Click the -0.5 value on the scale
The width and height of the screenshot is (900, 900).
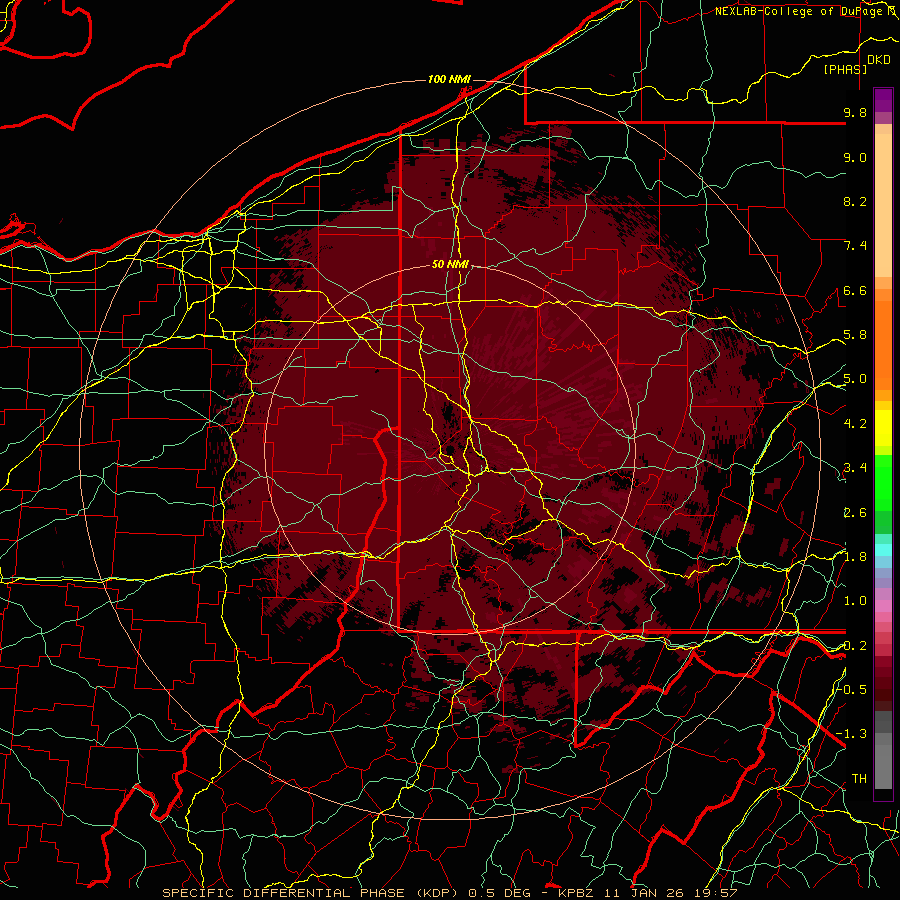point(852,689)
